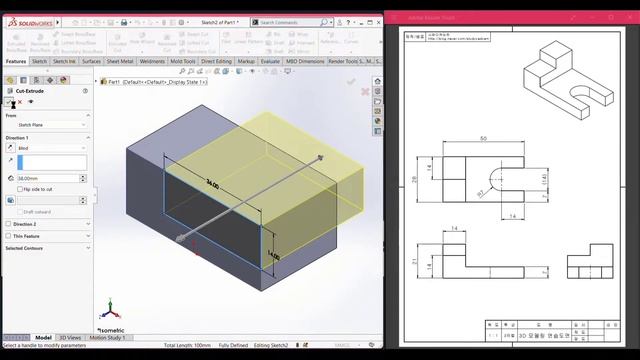This screenshot has height=360, width=640.
Task: Switch to Features ribbon tab
Action: 16,61
